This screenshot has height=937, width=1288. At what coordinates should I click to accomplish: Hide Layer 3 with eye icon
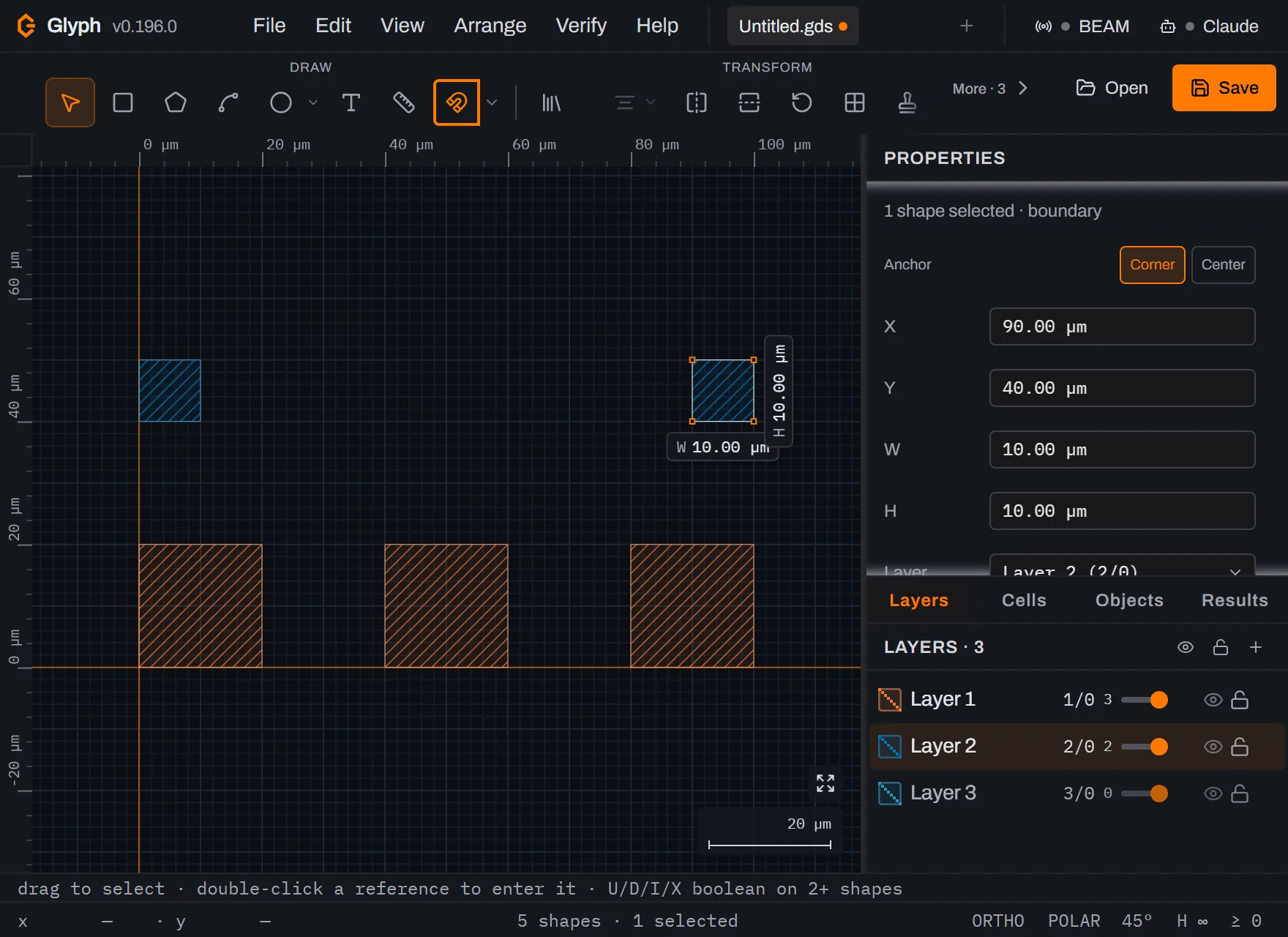[x=1213, y=794]
